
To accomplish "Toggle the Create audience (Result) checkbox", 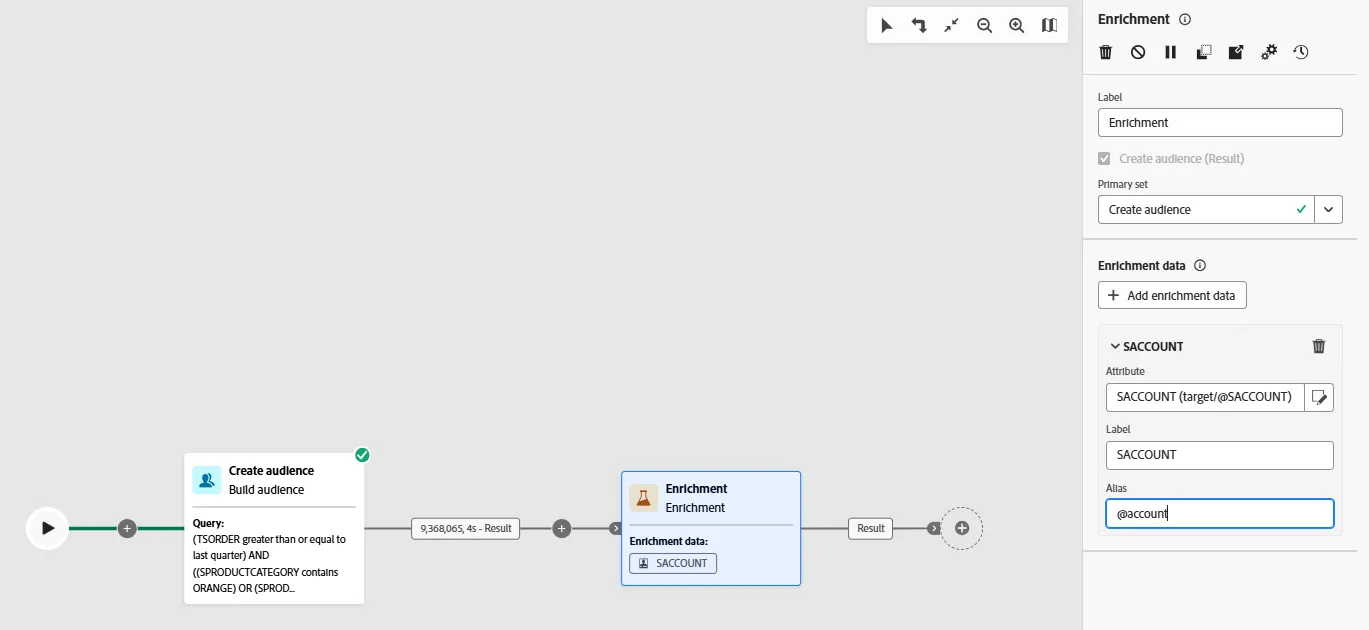I will pyautogui.click(x=1104, y=159).
